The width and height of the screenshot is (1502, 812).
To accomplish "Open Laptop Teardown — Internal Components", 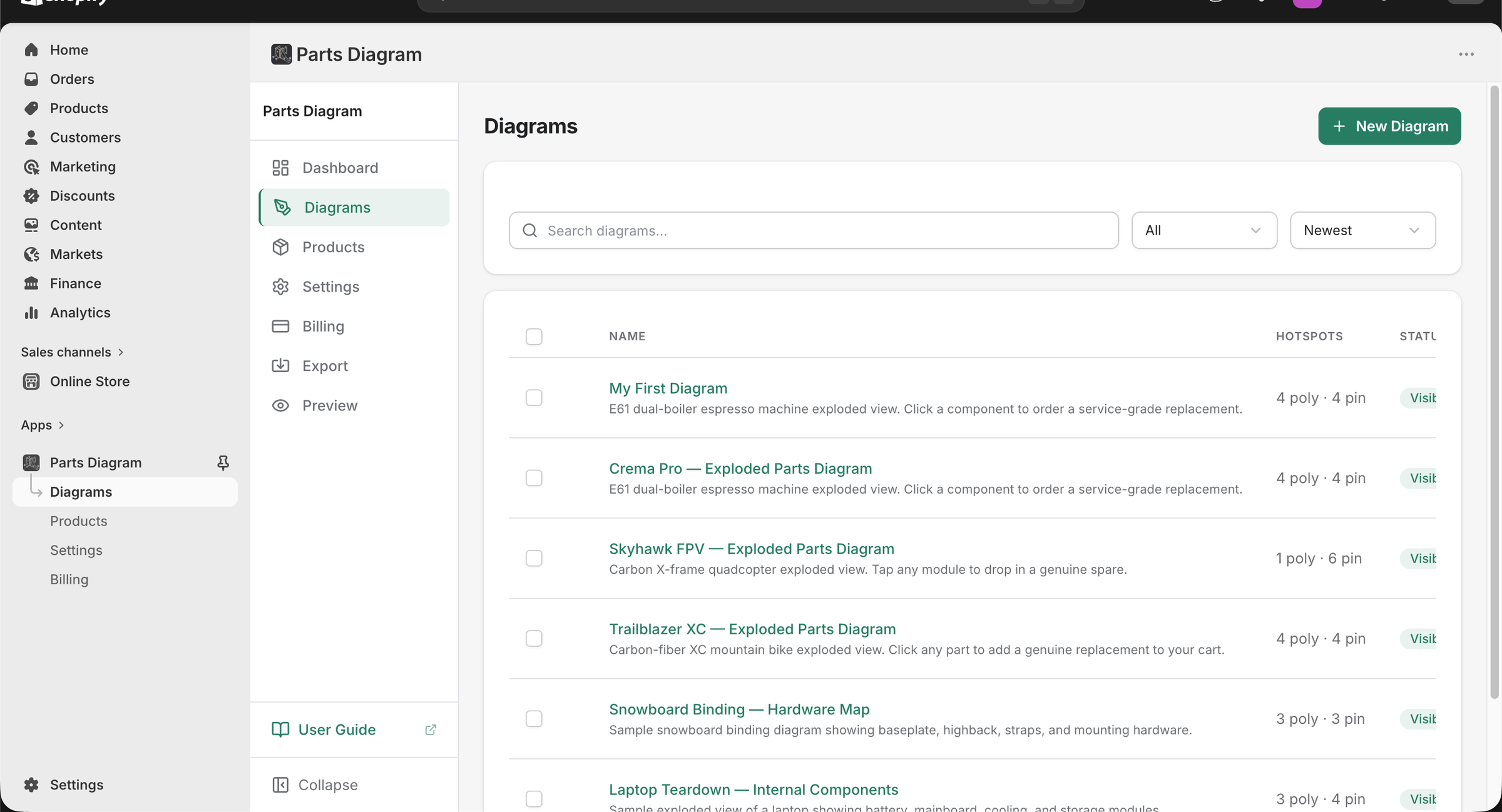I will (754, 789).
